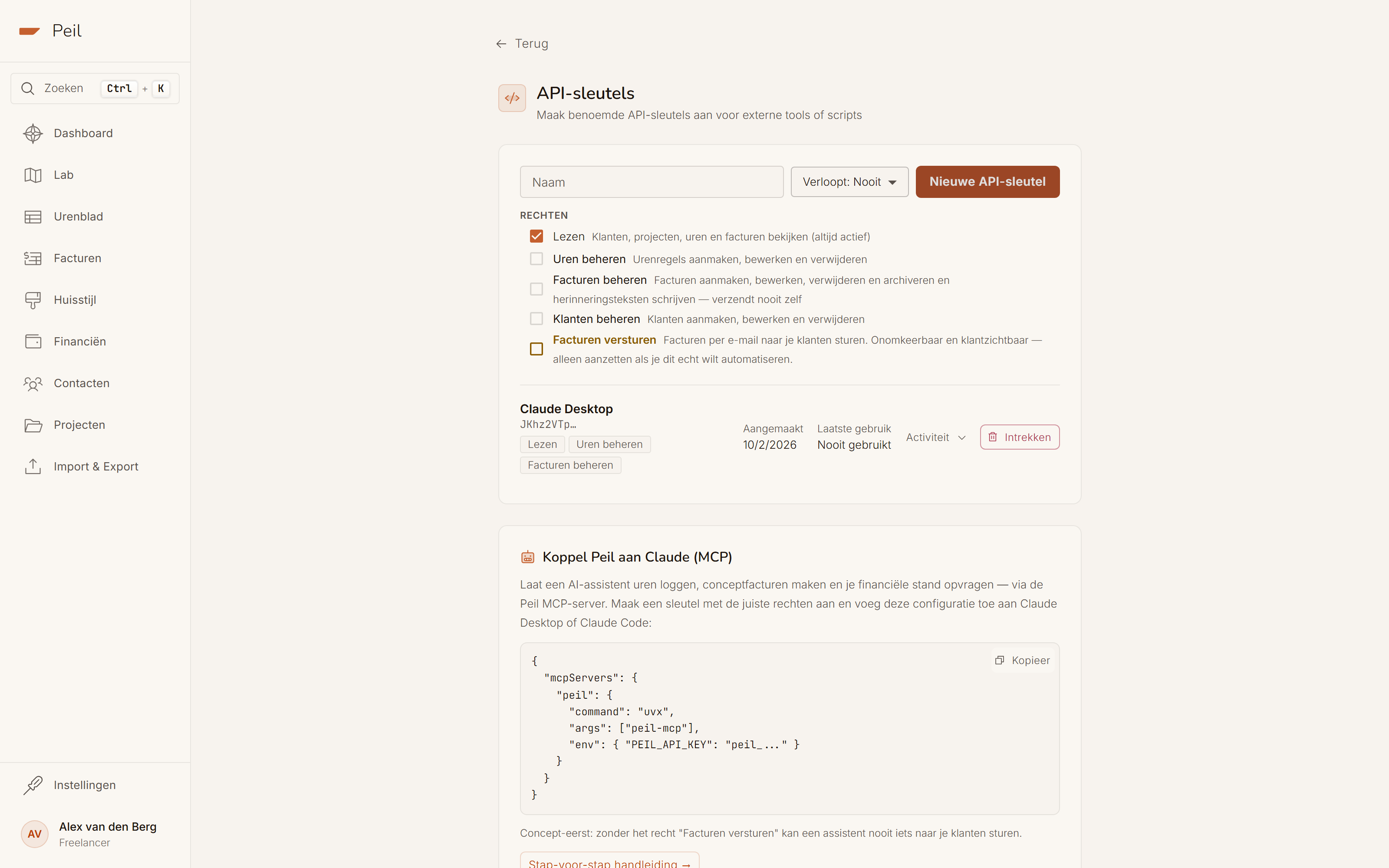Open Facturen via its invoice icon
This screenshot has width=1389, height=868.
click(33, 258)
